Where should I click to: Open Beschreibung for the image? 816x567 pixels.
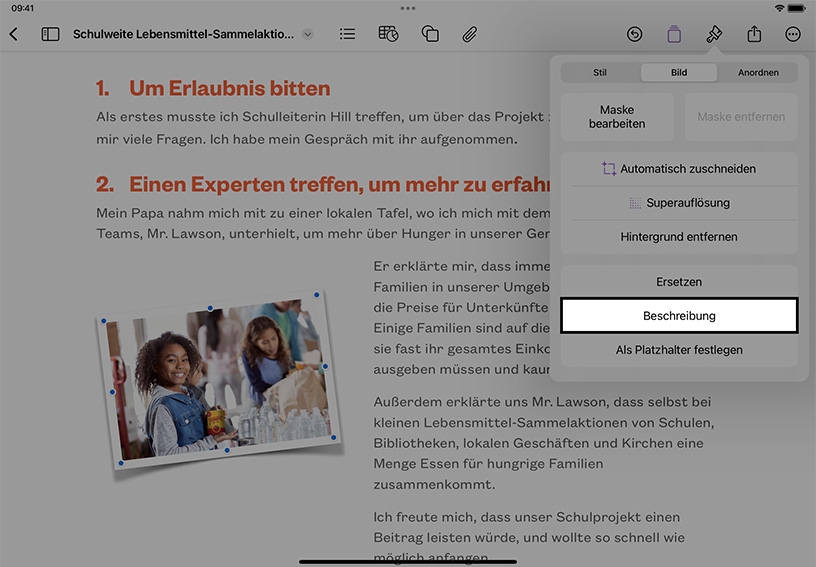[679, 316]
